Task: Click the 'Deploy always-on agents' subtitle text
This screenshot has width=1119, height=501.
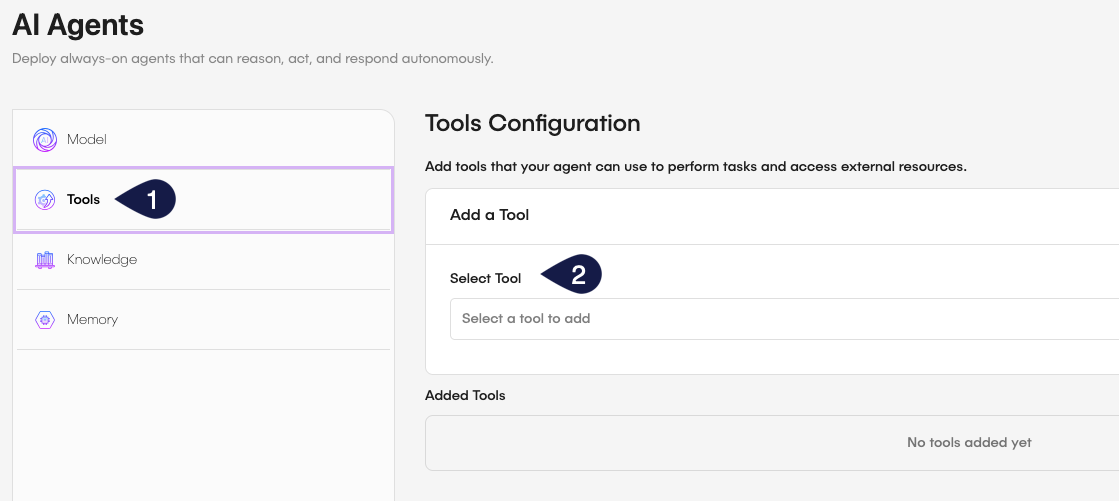Action: tap(252, 59)
